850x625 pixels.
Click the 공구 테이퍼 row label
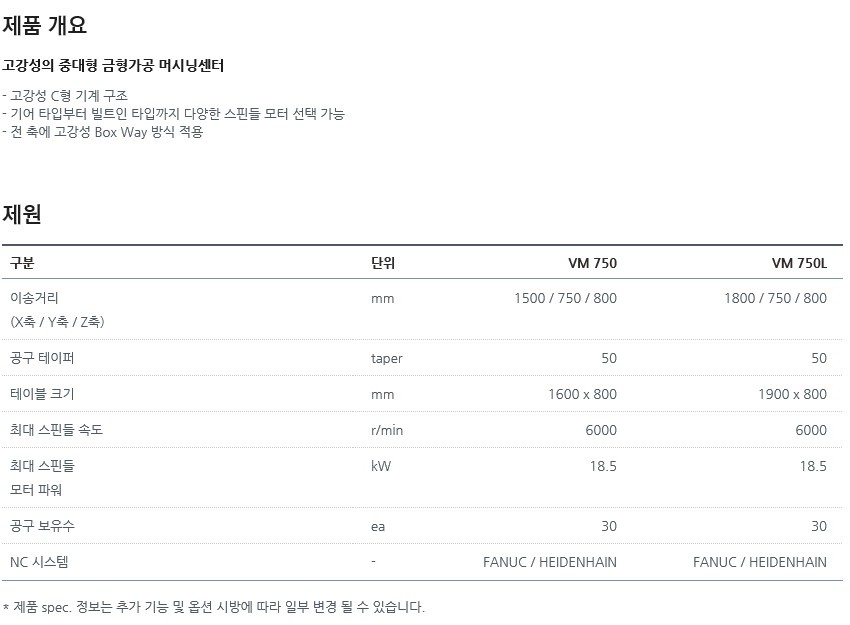[42, 358]
